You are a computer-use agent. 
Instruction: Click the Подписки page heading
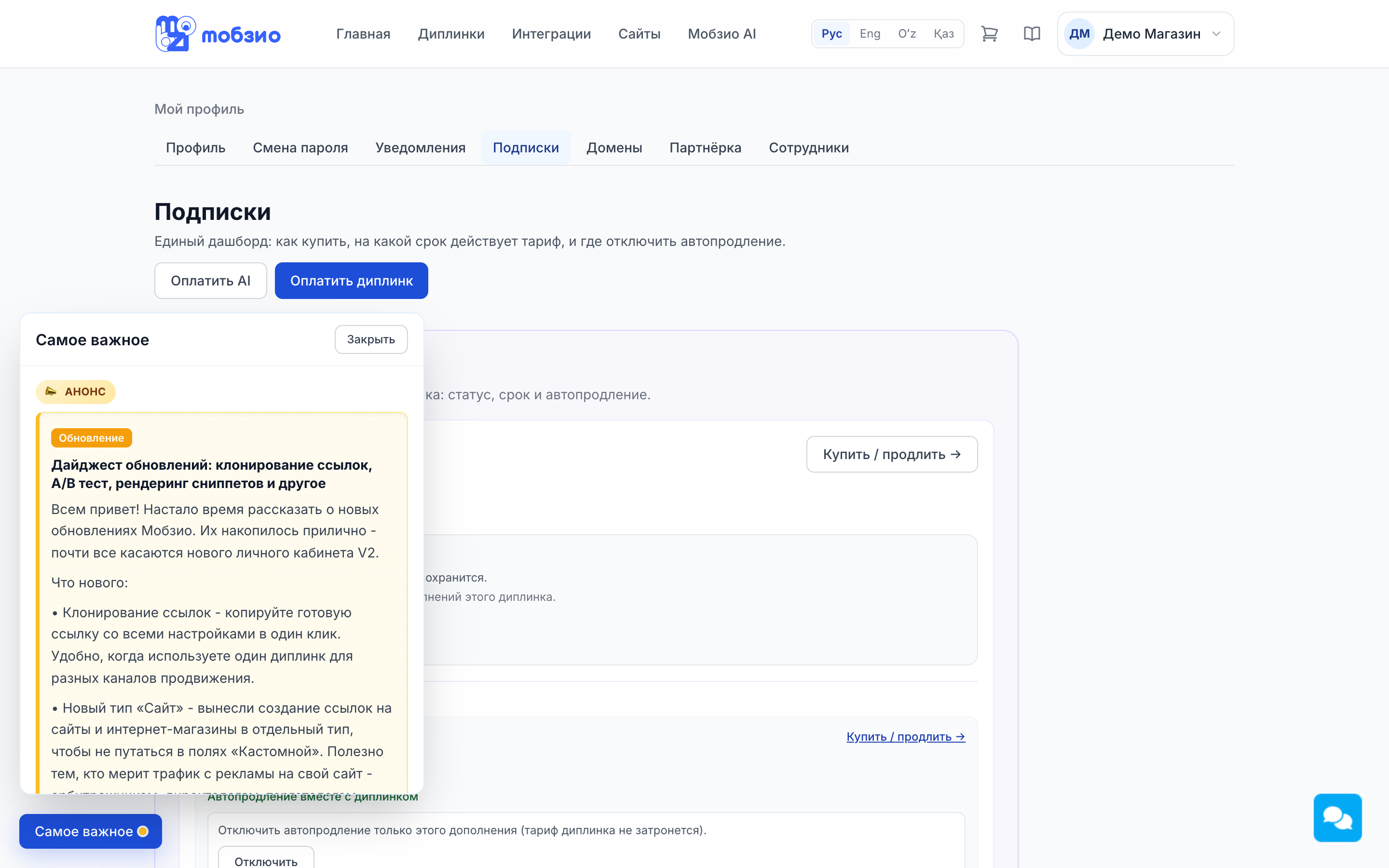[x=212, y=212]
